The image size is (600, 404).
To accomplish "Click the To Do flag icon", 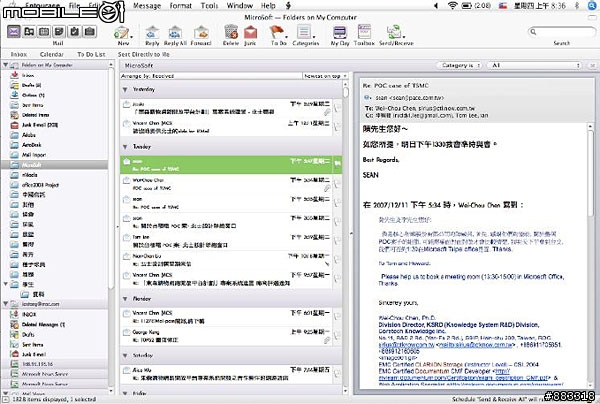I will click(276, 32).
